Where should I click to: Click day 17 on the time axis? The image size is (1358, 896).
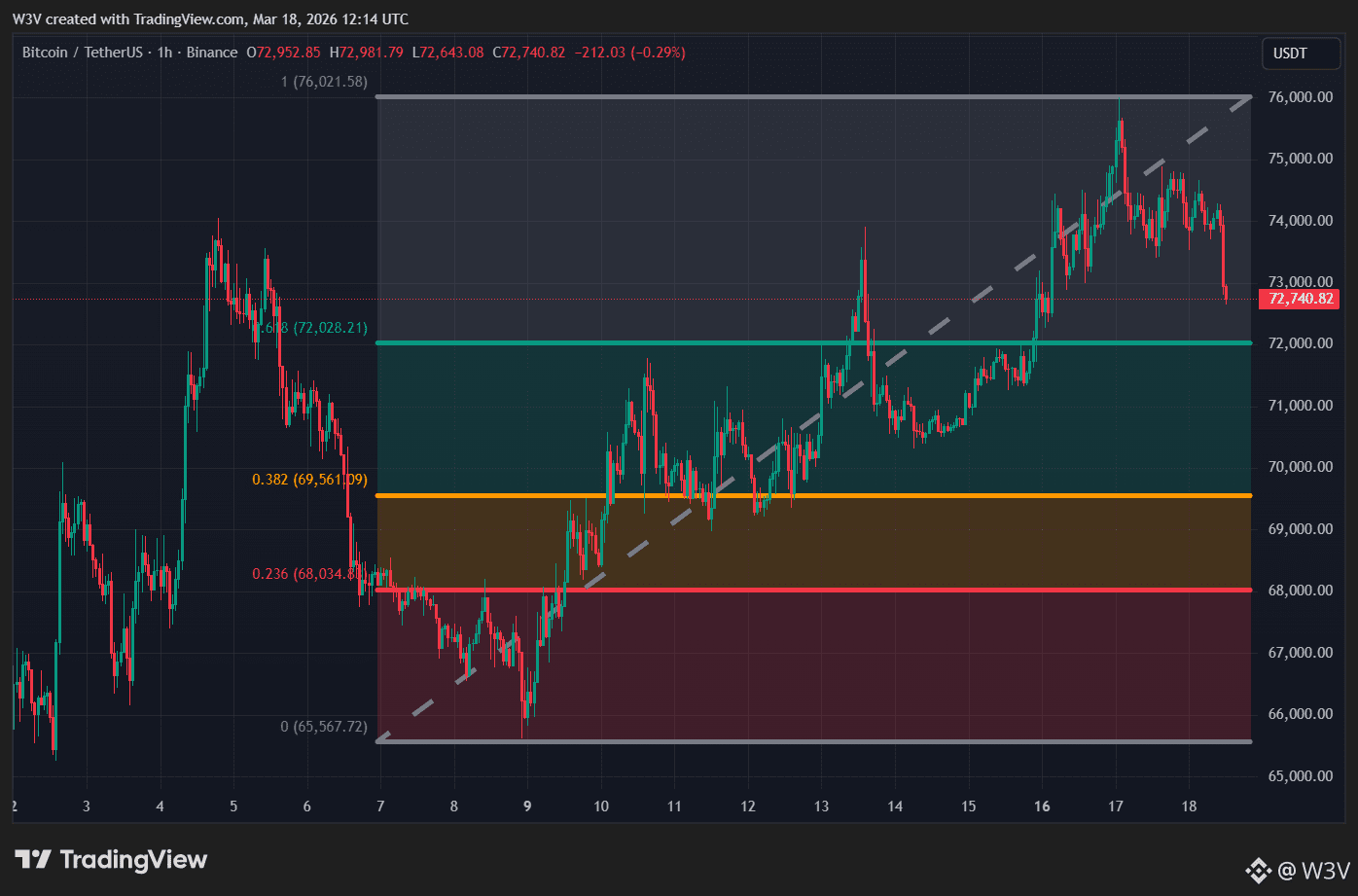(x=1116, y=806)
